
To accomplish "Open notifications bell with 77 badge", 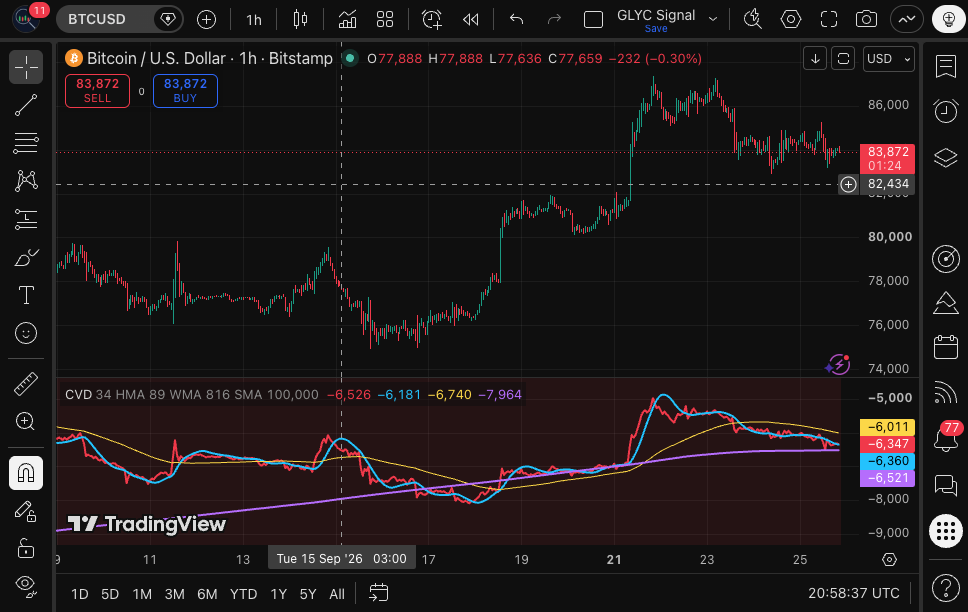I will 946,438.
